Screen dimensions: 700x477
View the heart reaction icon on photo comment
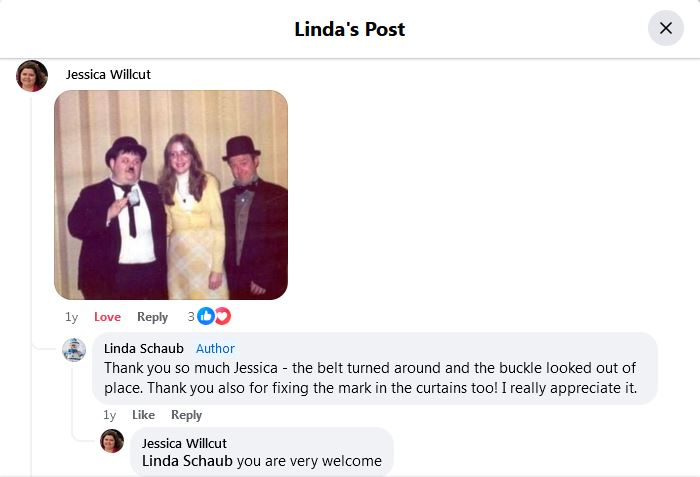pos(221,316)
